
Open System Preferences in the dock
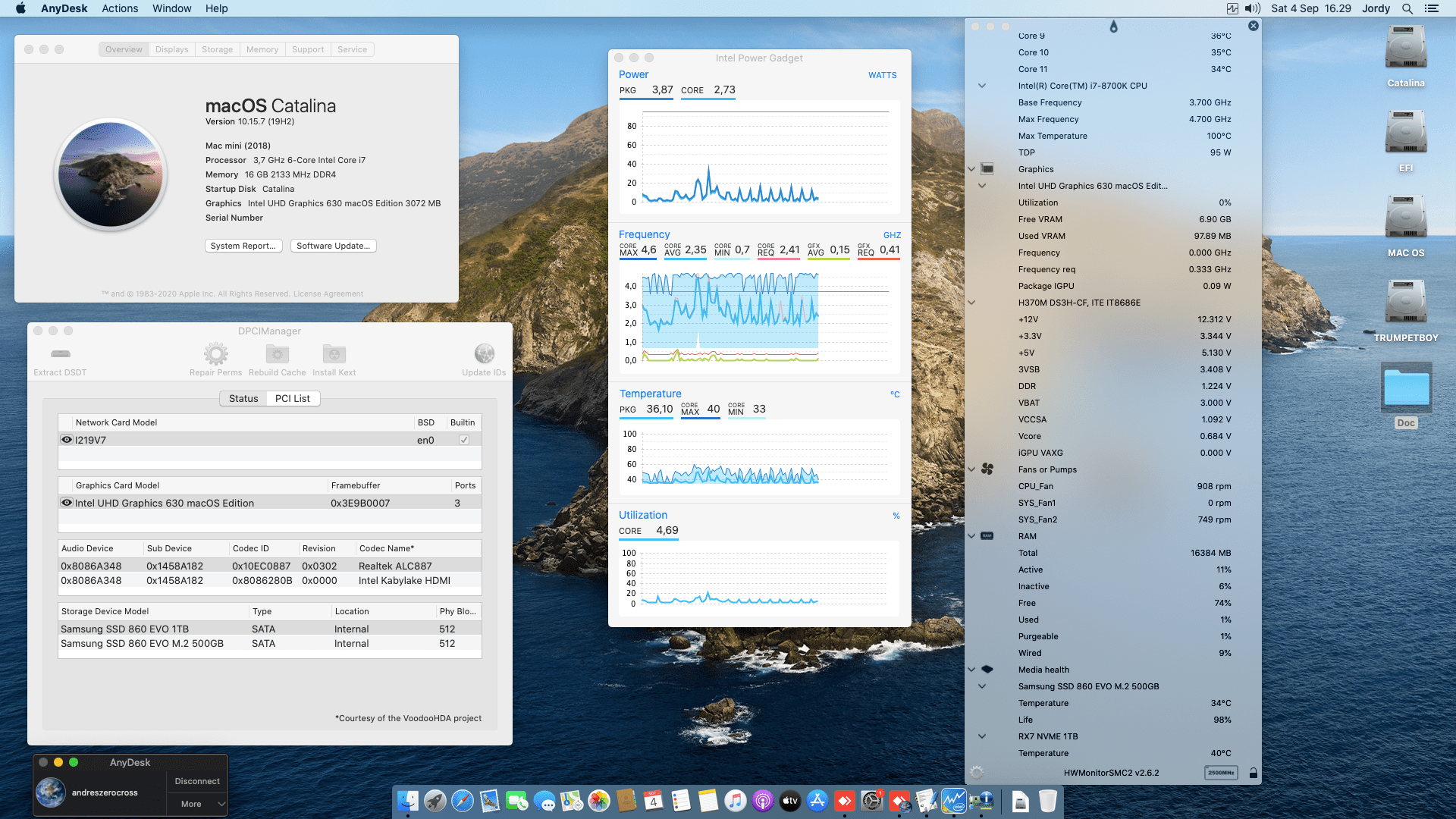pos(872,800)
